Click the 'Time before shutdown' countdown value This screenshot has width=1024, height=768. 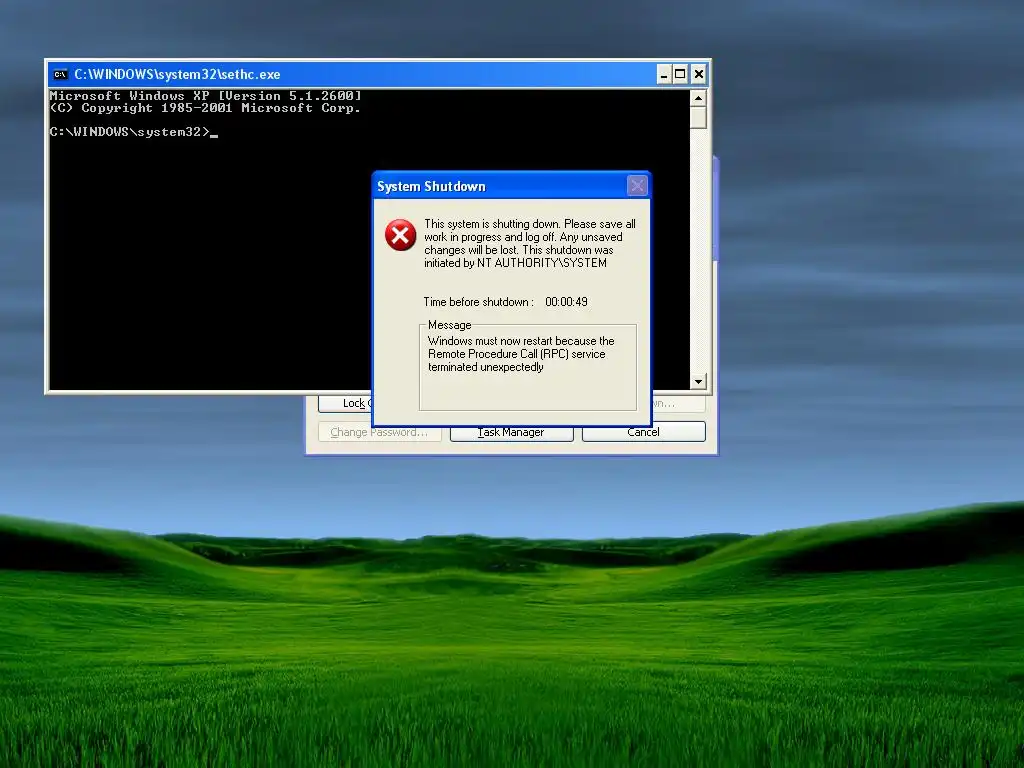pos(566,302)
